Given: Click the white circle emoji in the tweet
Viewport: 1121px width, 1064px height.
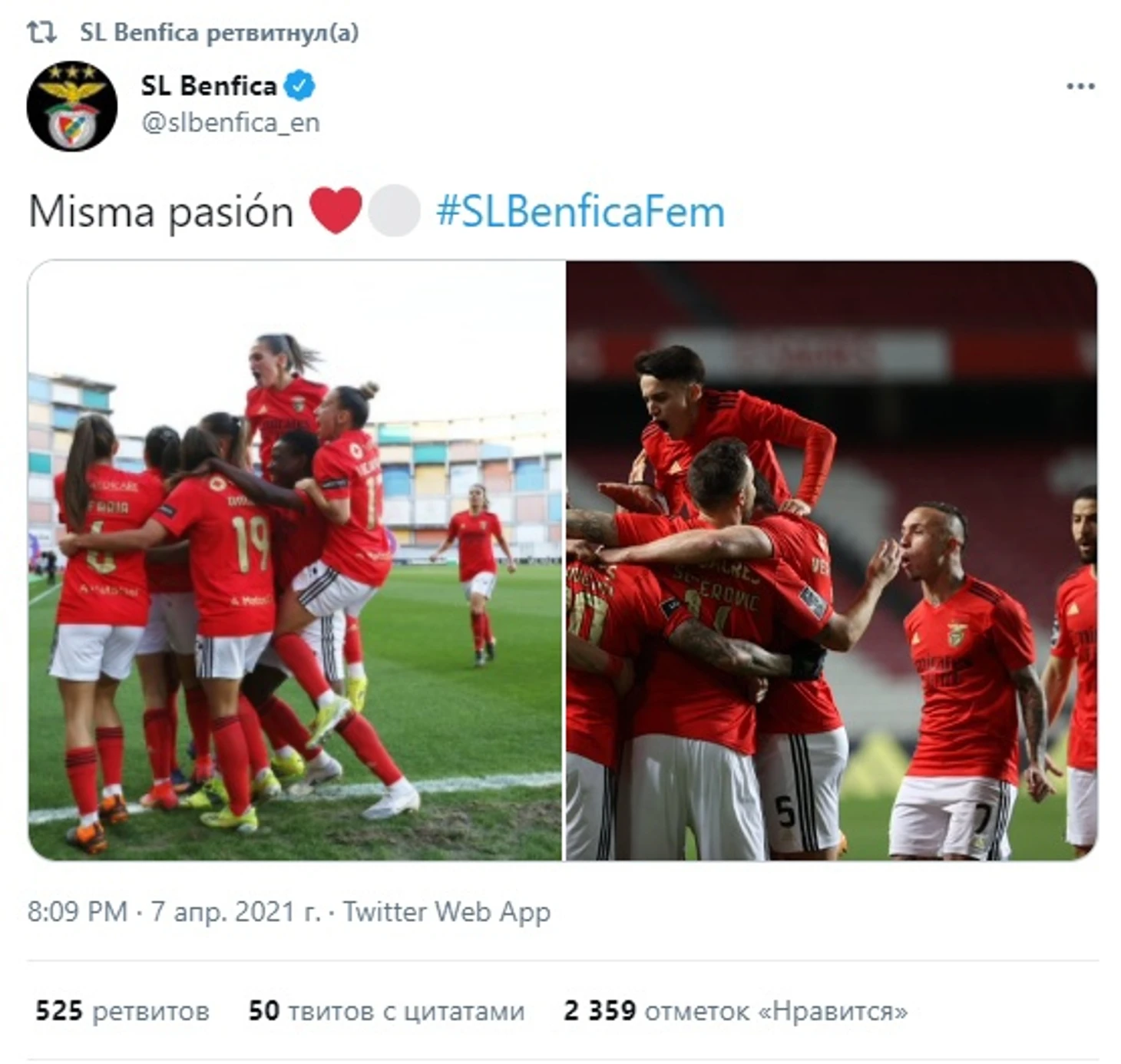Looking at the screenshot, I should (394, 210).
